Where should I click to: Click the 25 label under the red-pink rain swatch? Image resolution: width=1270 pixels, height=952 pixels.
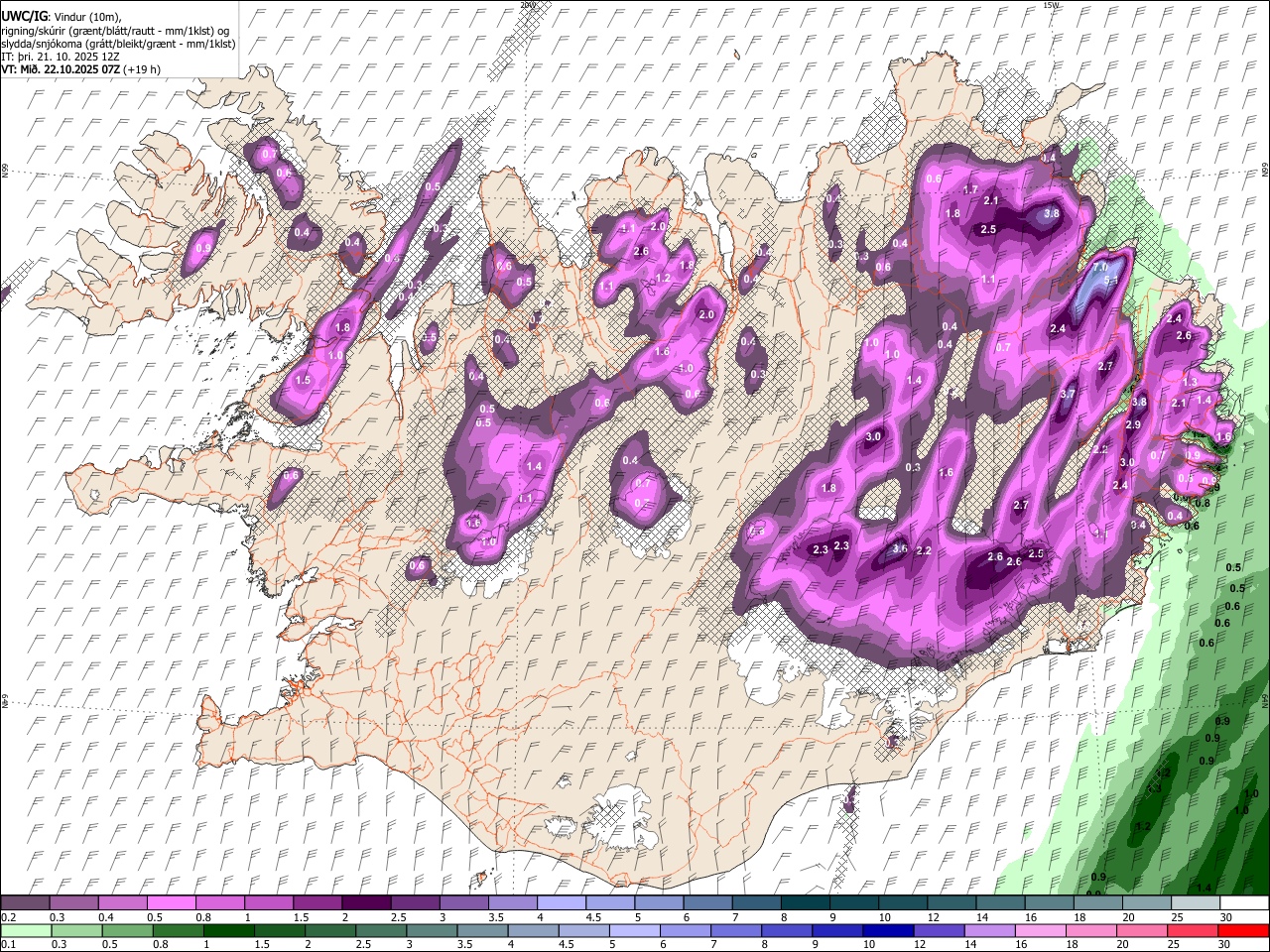click(1173, 945)
